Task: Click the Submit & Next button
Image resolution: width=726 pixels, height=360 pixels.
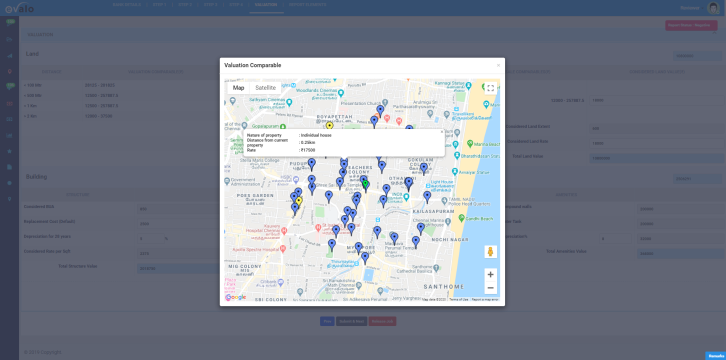Action: [351, 321]
